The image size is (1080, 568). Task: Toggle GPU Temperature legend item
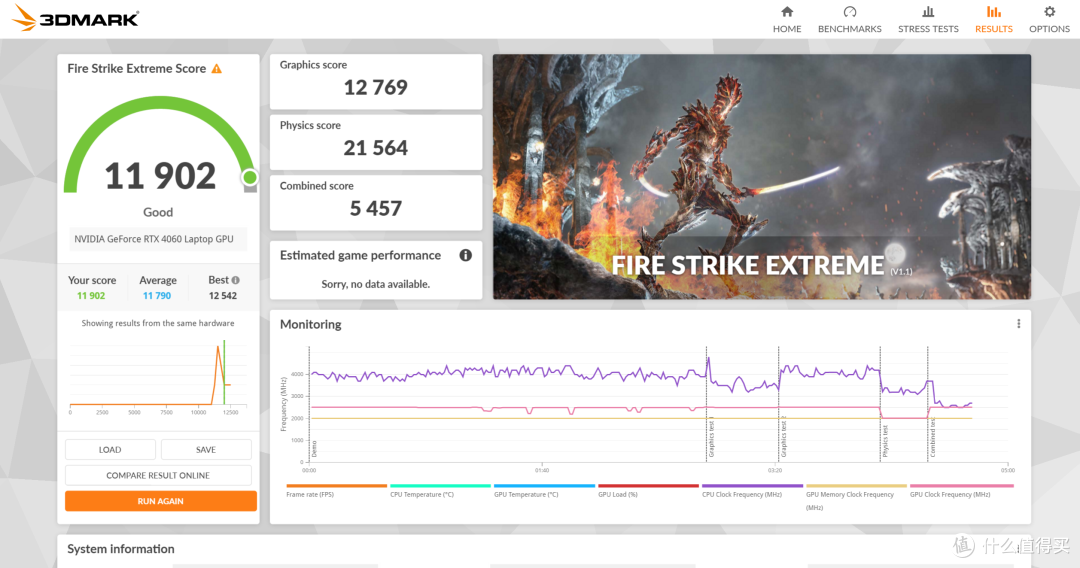tap(544, 491)
